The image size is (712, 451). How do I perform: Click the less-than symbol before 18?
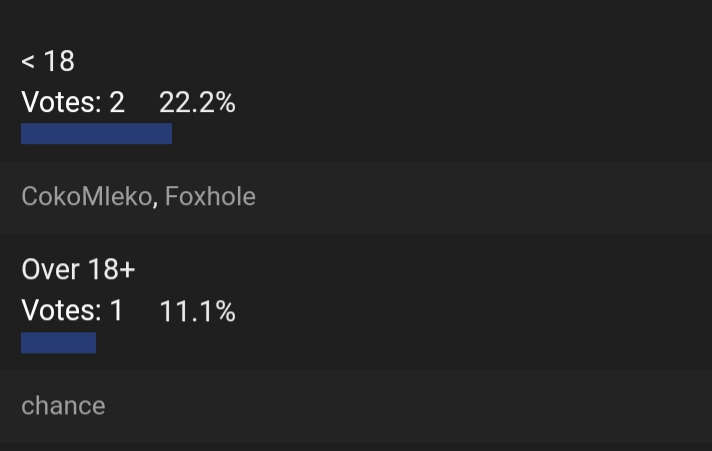[x=28, y=61]
